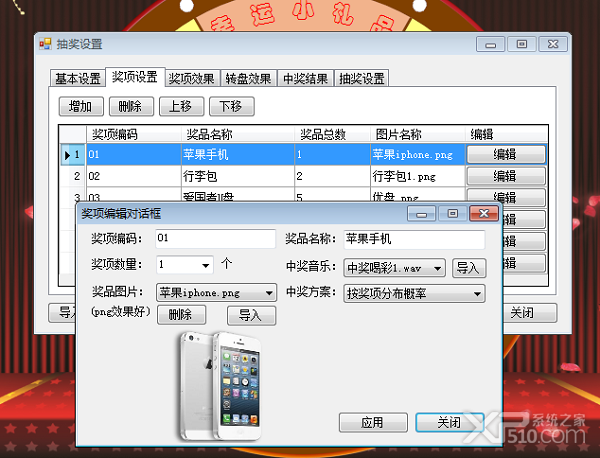Screen dimensions: 600x458
Task: Click the 苹果iphone.png cell in the table
Action: (x=417, y=155)
